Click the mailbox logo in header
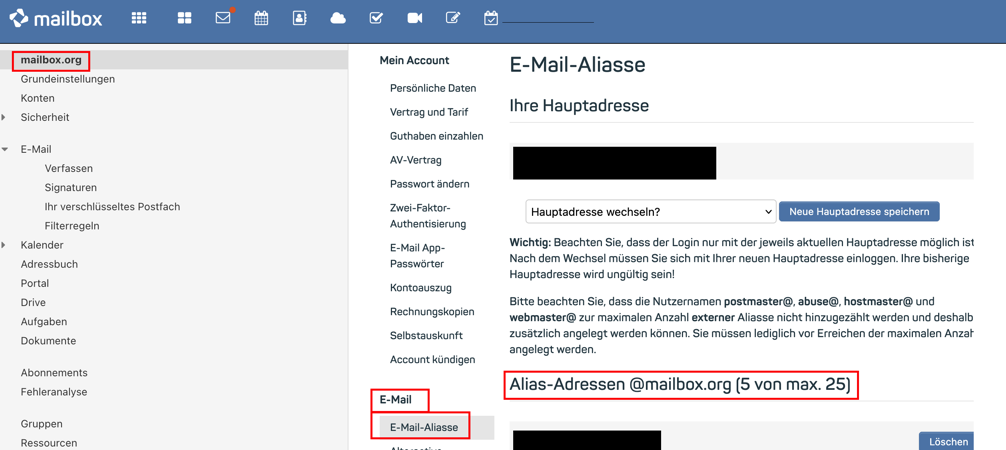The height and width of the screenshot is (450, 1006). (56, 18)
